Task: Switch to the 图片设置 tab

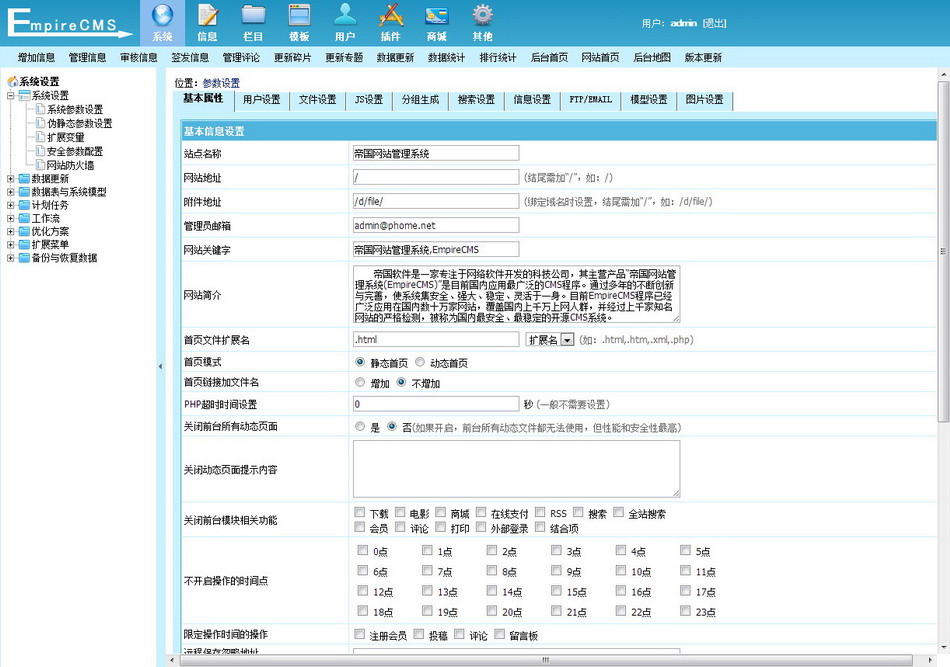Action: tap(705, 100)
